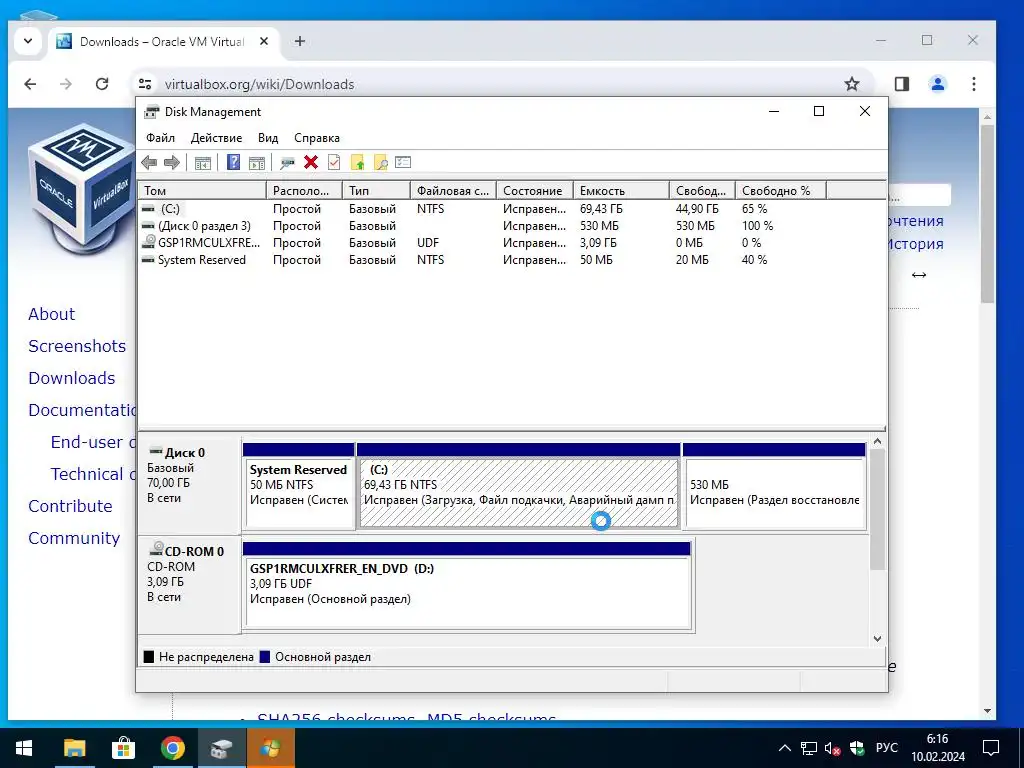Image resolution: width=1024 pixels, height=768 pixels.
Task: Select the GSP1RMCULXFRER_EN_DVD (D:) partition block
Action: pos(467,585)
